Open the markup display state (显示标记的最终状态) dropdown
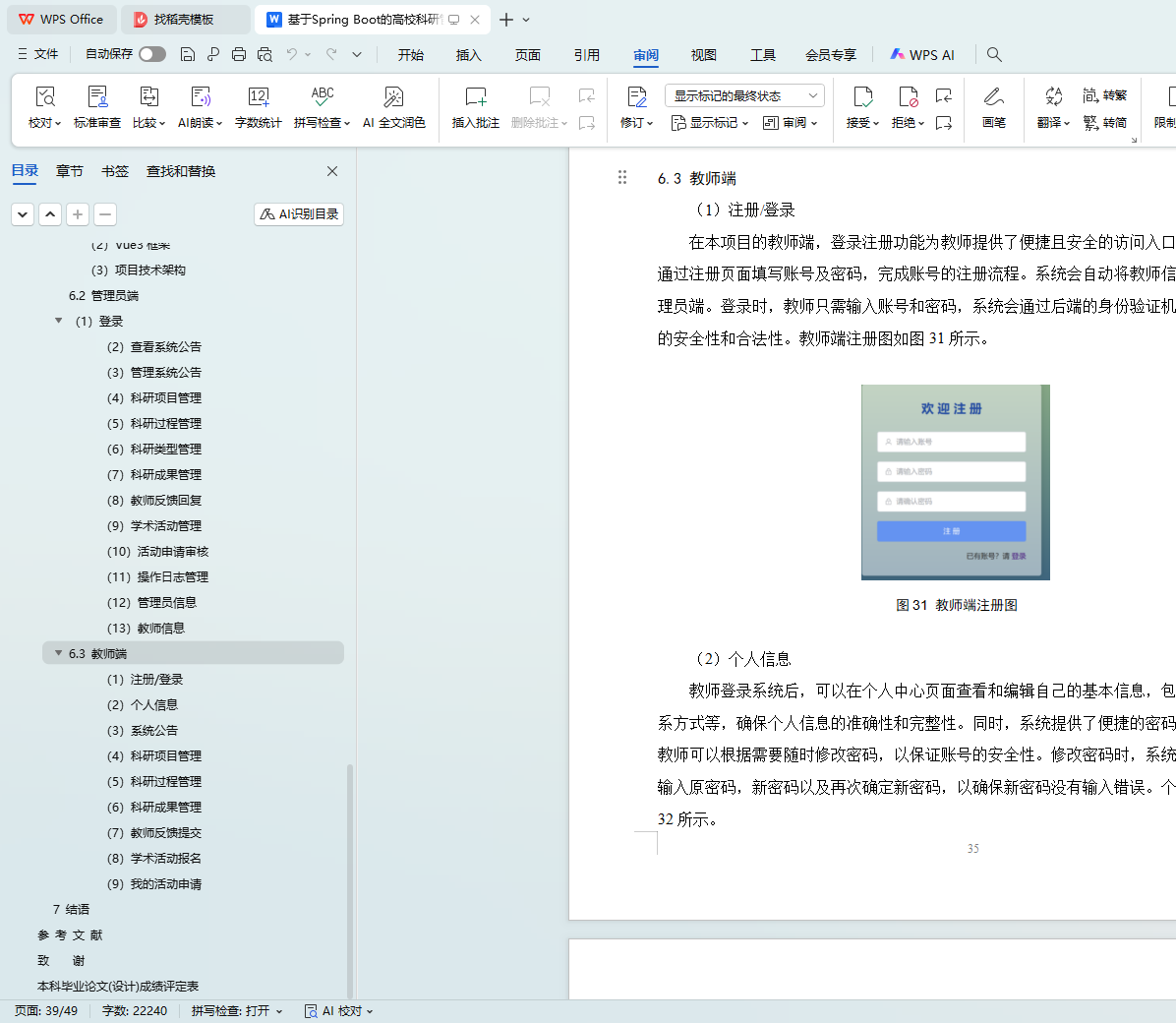 point(744,95)
